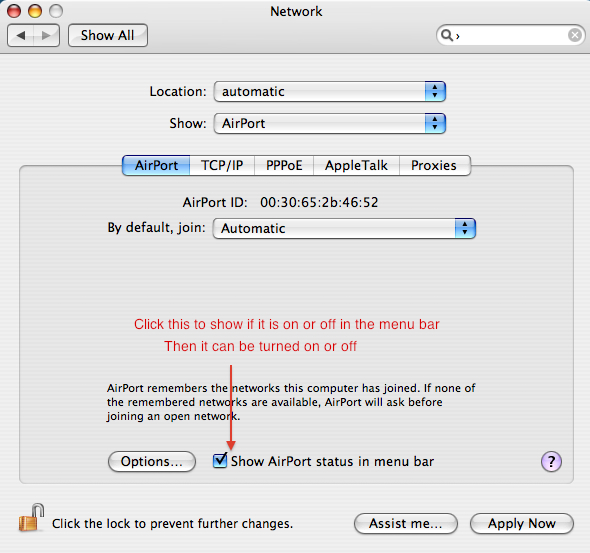Click the forward arrow in the toolbar
Image resolution: width=590 pixels, height=553 pixels.
pyautogui.click(x=46, y=35)
